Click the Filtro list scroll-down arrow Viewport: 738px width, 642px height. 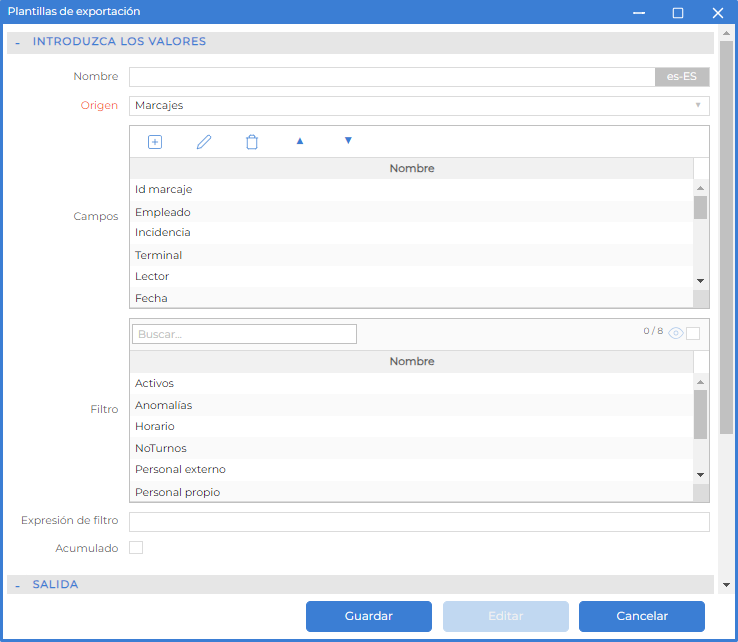click(700, 474)
